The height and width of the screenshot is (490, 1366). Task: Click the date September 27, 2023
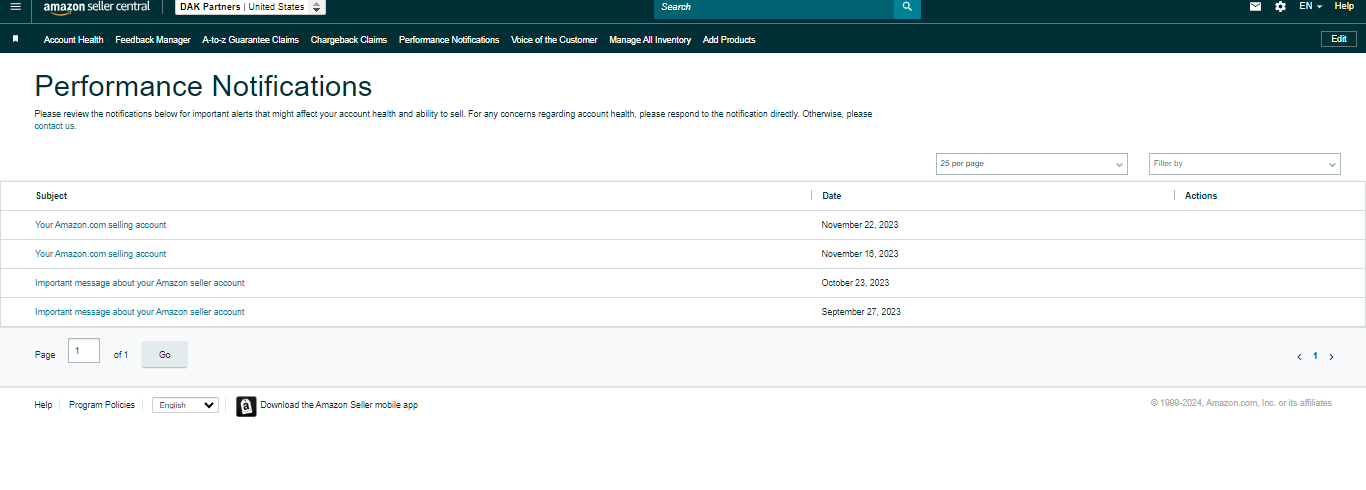[x=861, y=312]
